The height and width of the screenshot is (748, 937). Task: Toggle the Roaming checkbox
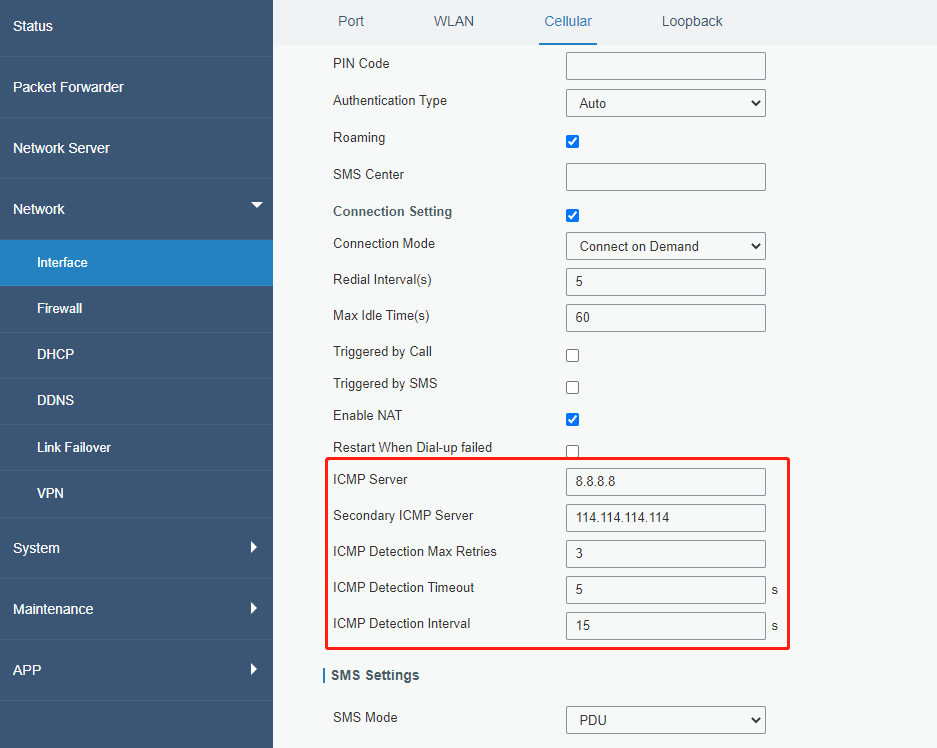(x=572, y=141)
